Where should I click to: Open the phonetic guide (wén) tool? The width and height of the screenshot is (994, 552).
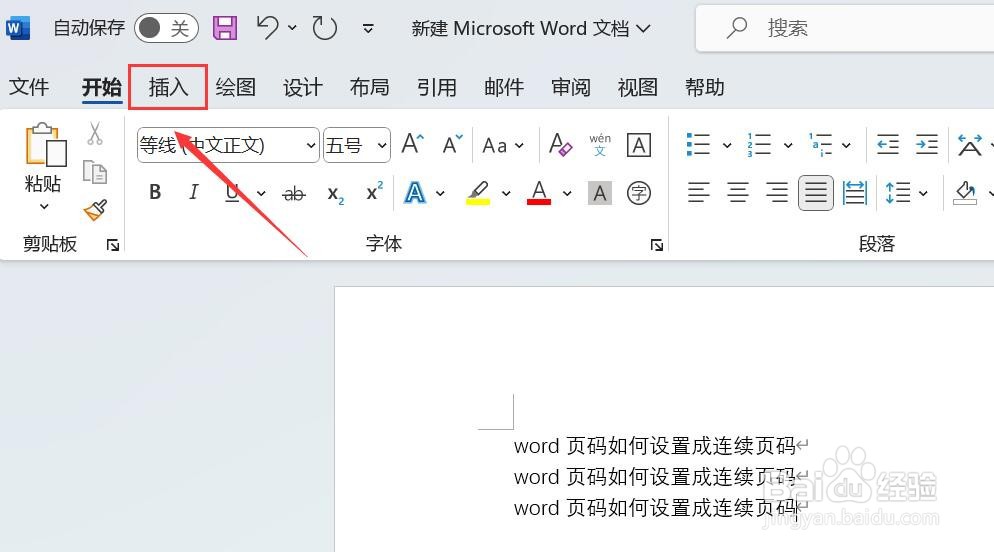600,144
